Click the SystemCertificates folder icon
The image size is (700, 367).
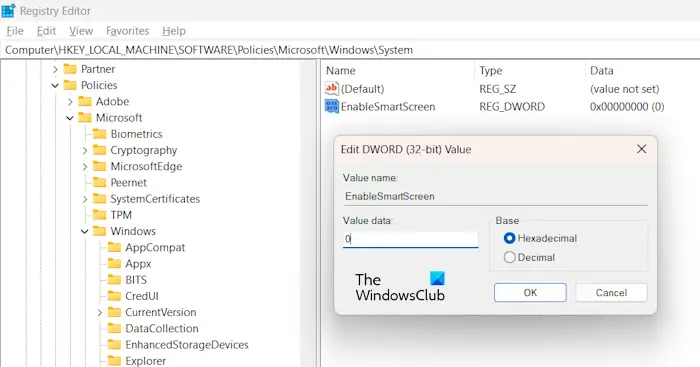pyautogui.click(x=100, y=199)
